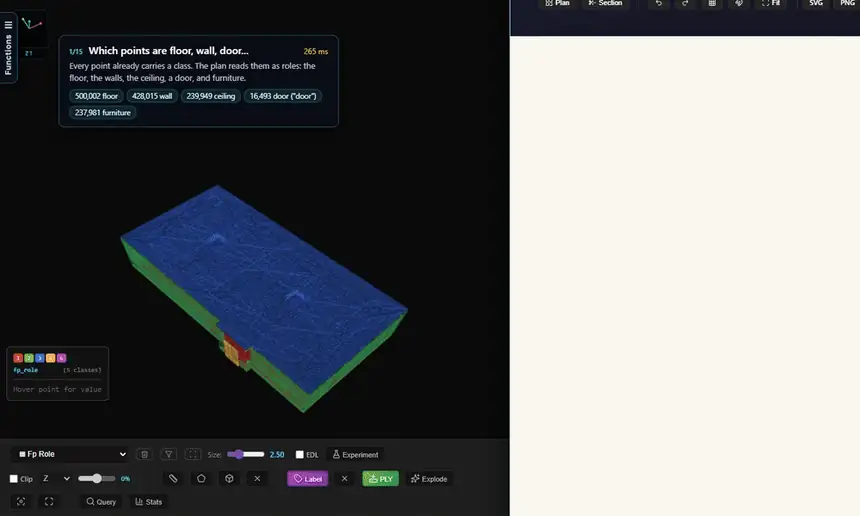
Task: Adjust the point Size slider
Action: point(245,454)
